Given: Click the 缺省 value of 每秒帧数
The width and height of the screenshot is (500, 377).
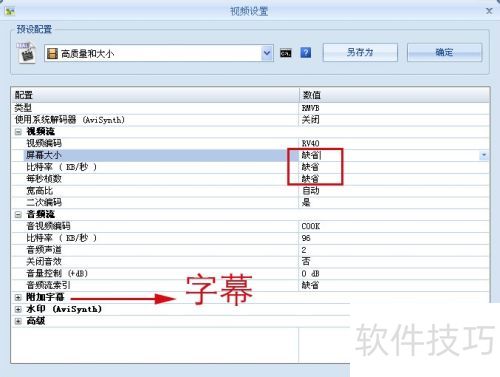Looking at the screenshot, I should coord(310,179).
